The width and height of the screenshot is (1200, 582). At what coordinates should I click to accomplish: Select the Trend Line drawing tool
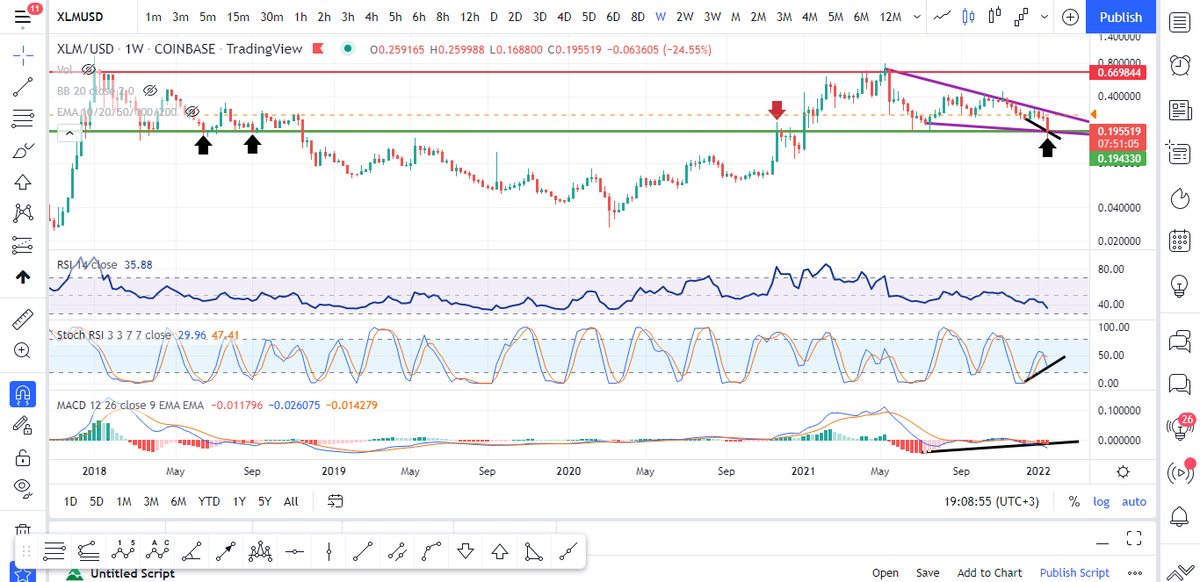[22, 87]
